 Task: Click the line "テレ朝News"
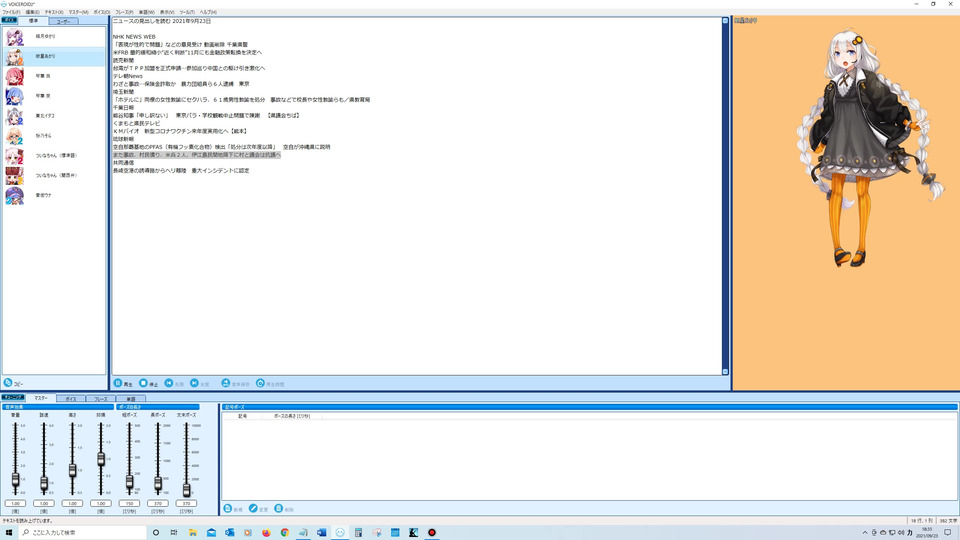tap(128, 76)
